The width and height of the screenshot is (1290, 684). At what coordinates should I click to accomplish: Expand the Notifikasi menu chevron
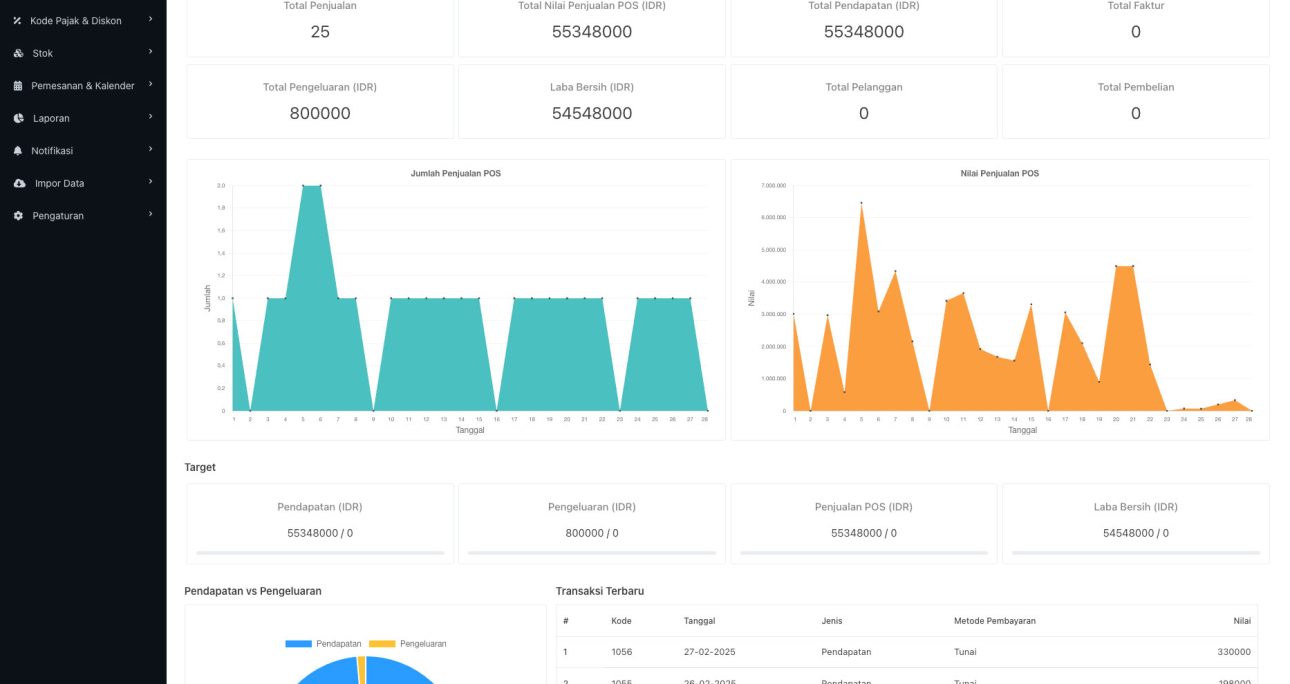150,149
